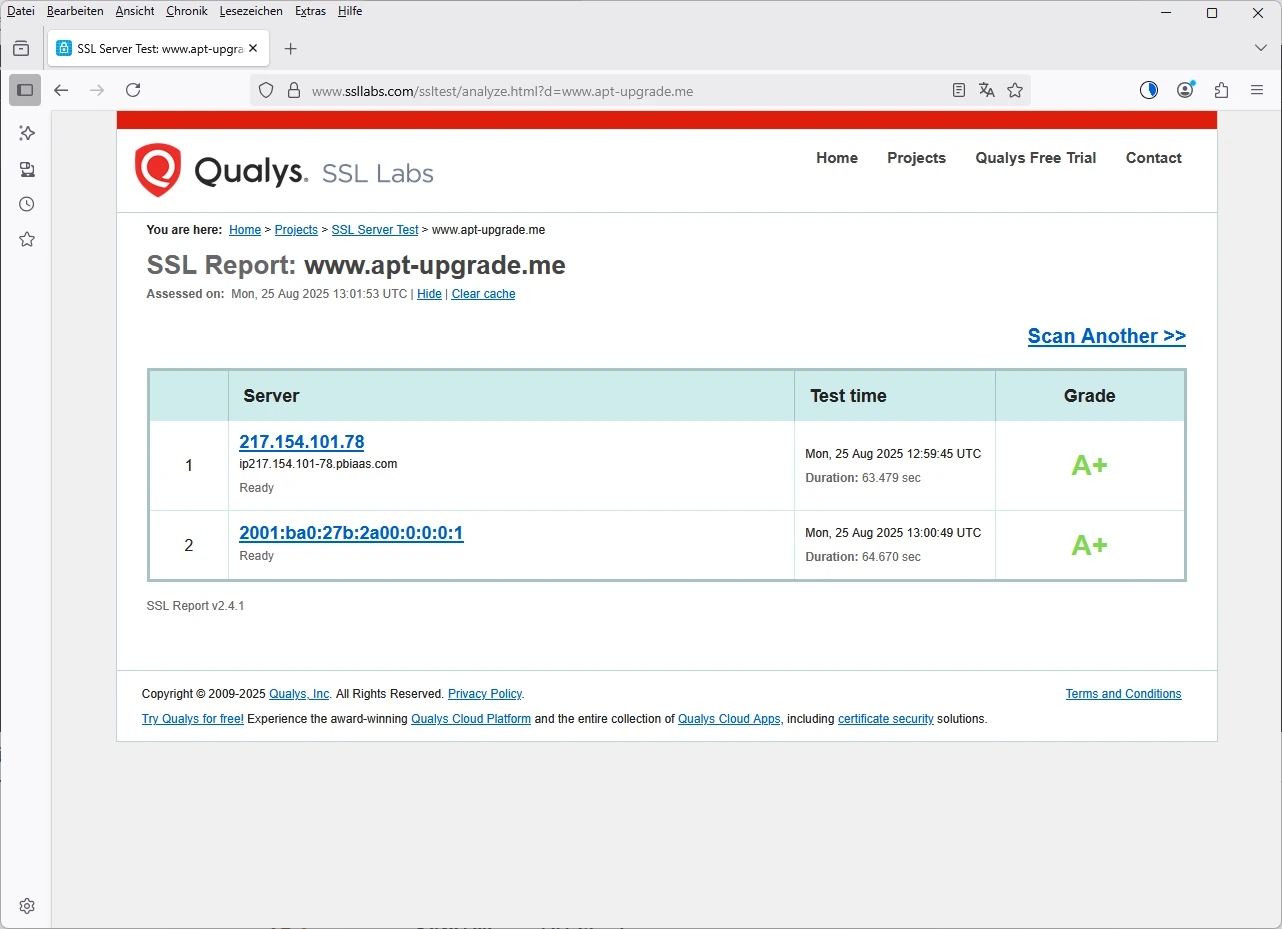Open history clock icon in sidebar

click(27, 204)
